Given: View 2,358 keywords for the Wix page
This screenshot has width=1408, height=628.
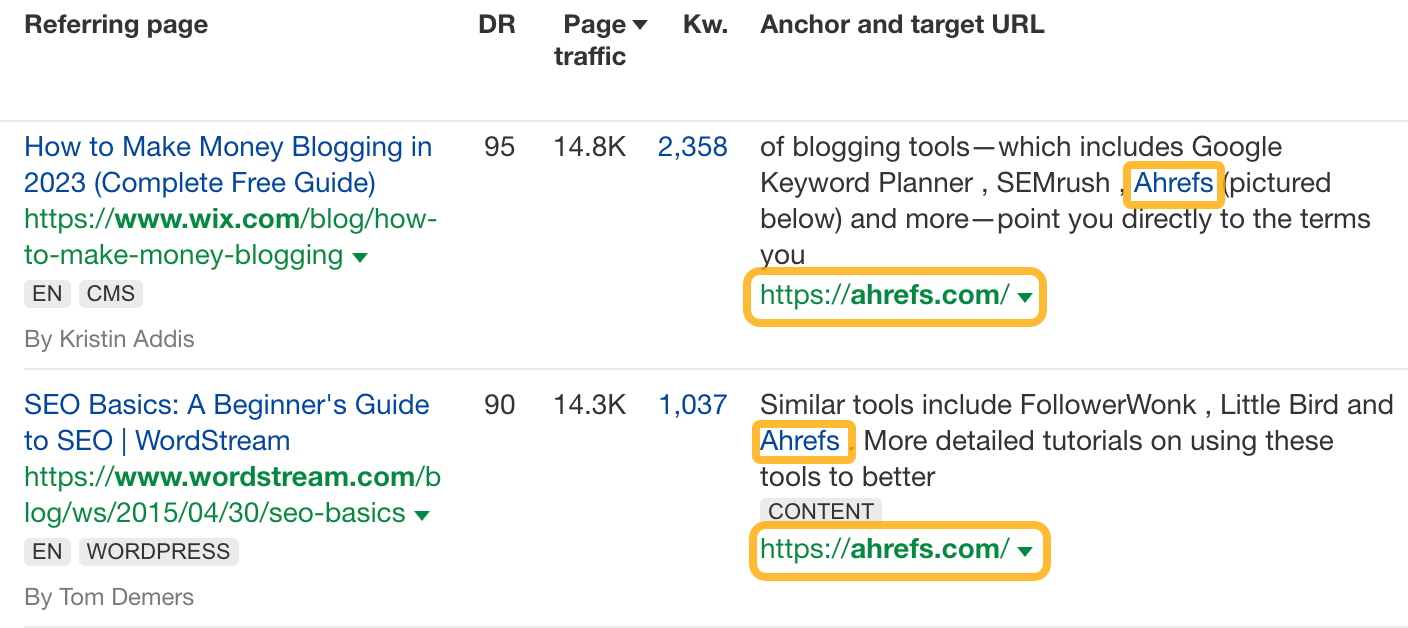Looking at the screenshot, I should 693,146.
